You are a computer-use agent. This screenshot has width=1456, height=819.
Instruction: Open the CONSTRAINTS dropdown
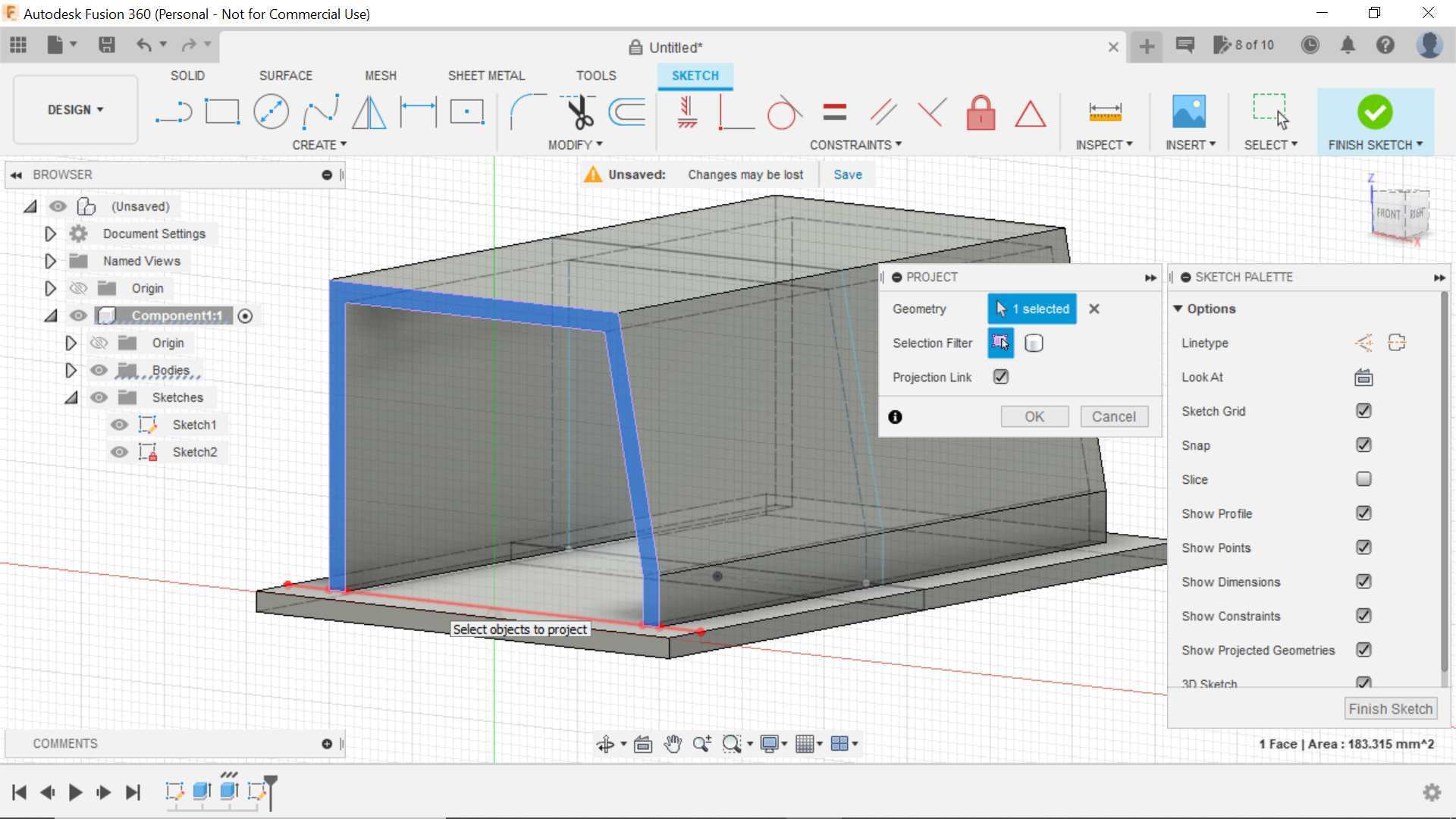856,145
